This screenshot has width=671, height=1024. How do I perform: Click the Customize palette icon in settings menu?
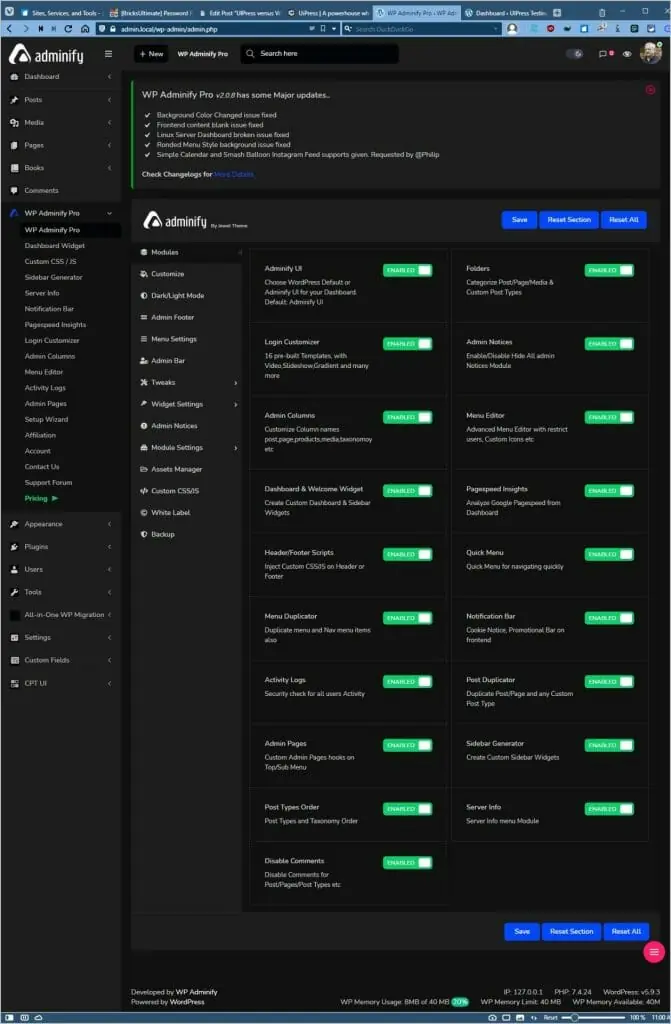(x=144, y=274)
